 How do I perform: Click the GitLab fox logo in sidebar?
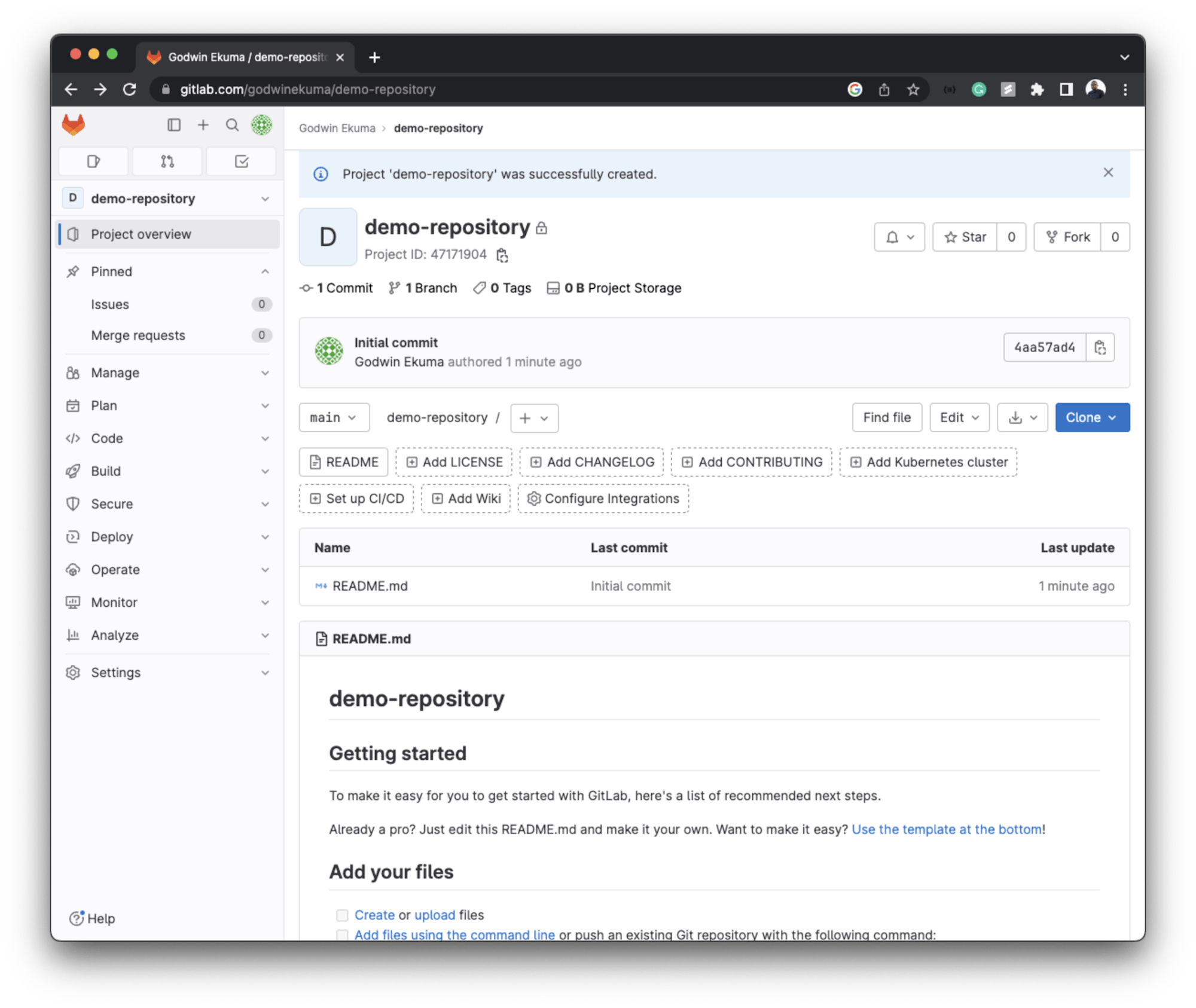74,125
